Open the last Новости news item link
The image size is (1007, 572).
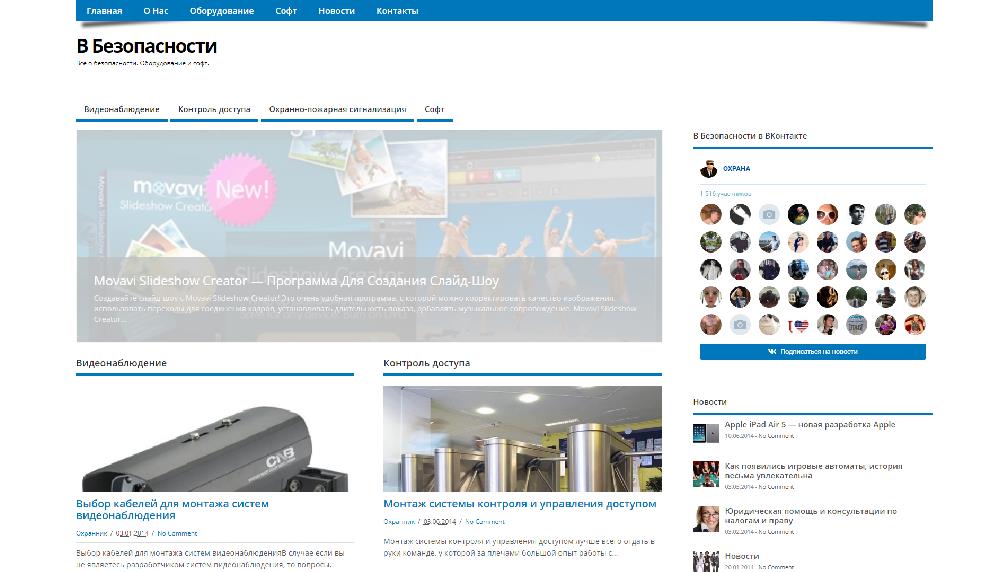[742, 557]
